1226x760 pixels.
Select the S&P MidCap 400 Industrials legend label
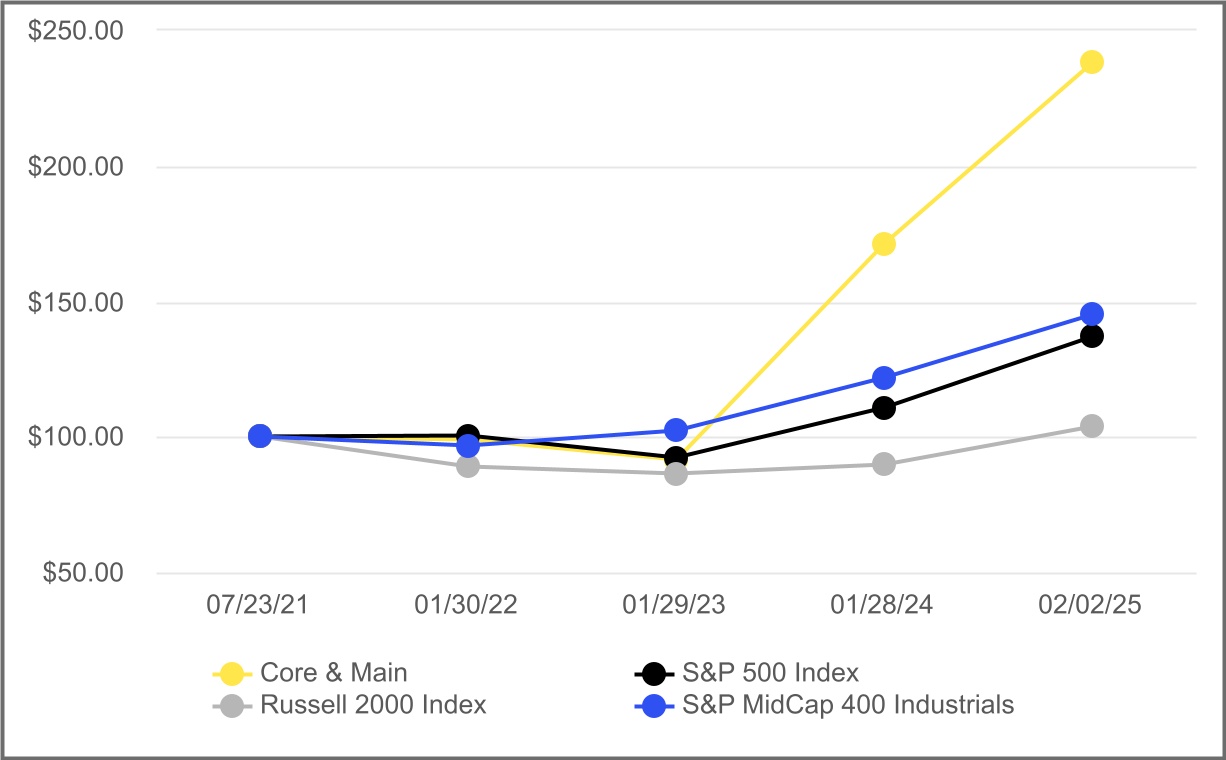[x=848, y=705]
